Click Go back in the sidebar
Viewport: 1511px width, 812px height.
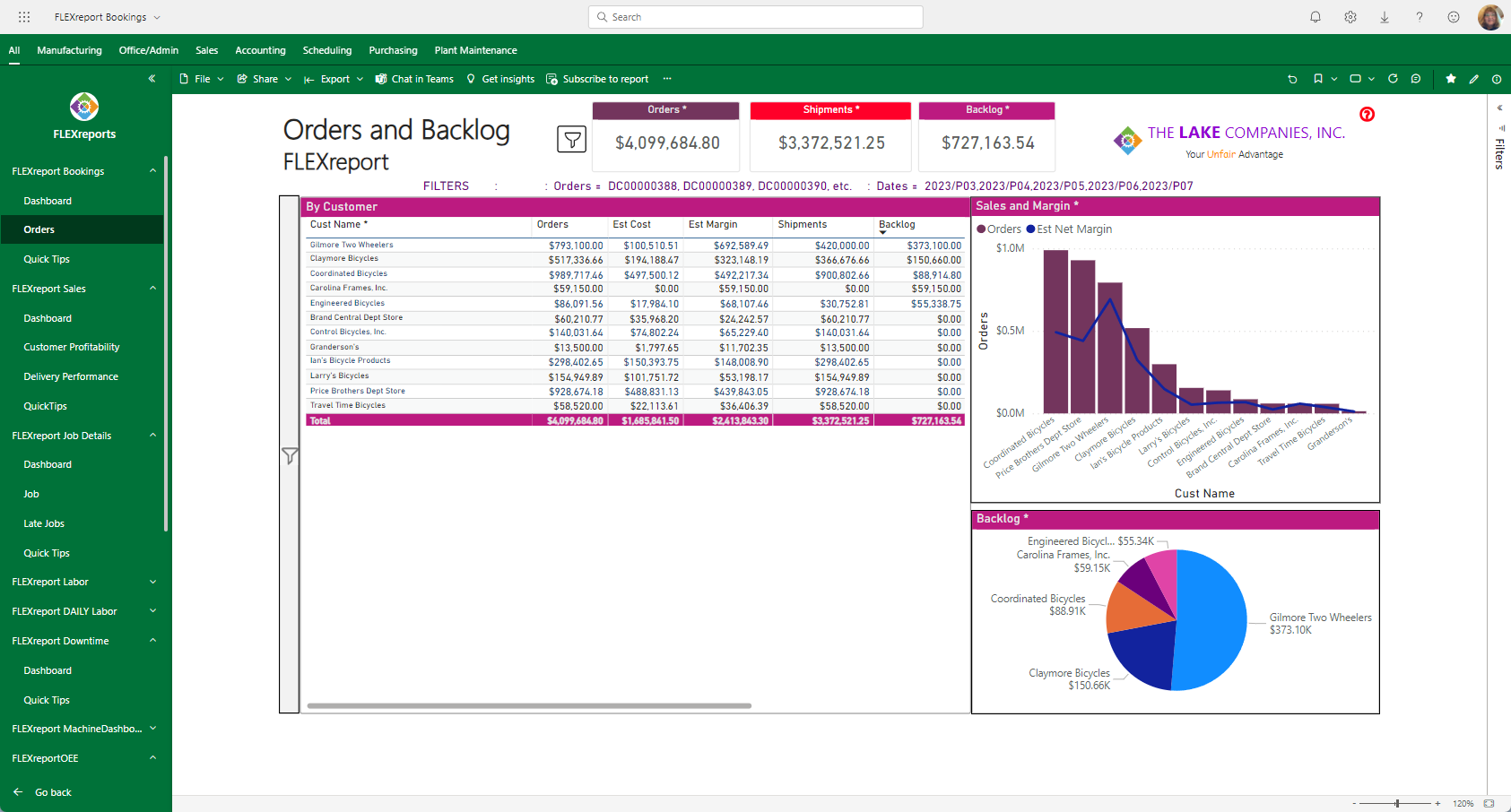[x=42, y=792]
